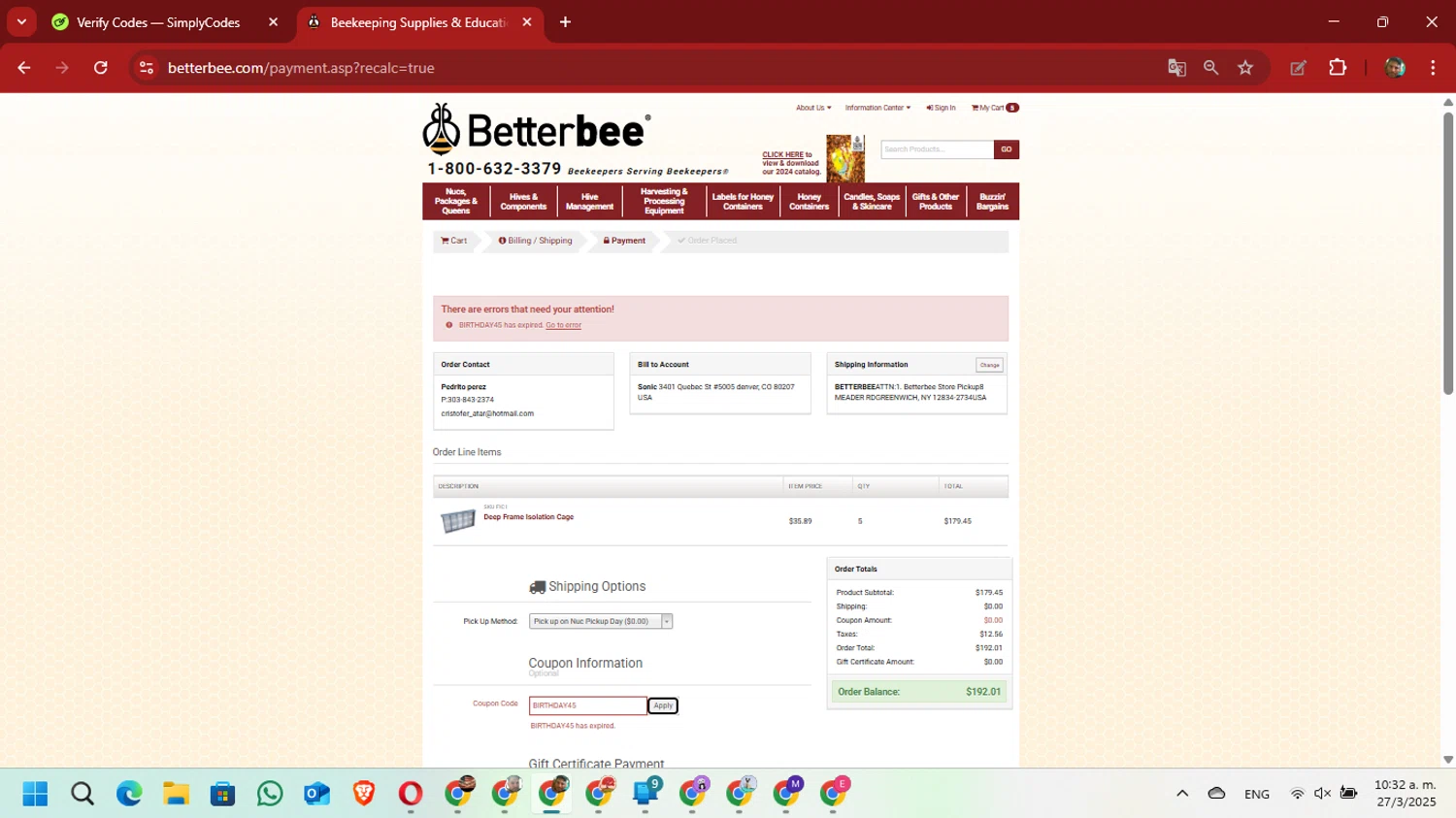Launch Brave browser from taskbar
Screen dimensions: 1456x818
(364, 794)
